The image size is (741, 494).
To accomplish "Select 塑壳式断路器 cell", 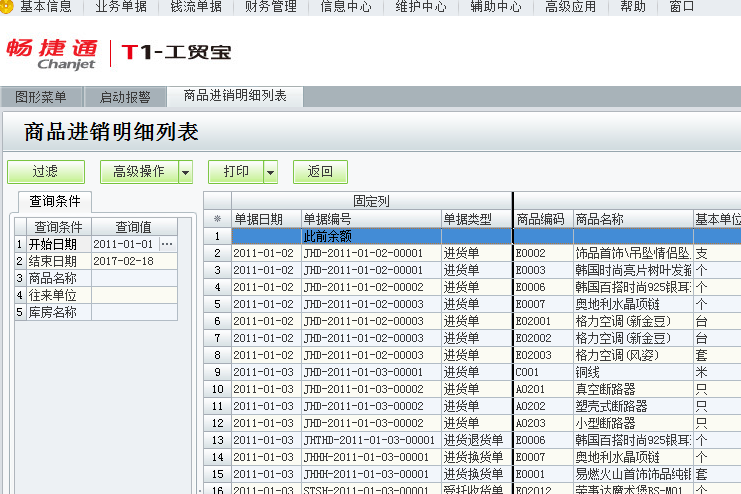I will point(633,406).
